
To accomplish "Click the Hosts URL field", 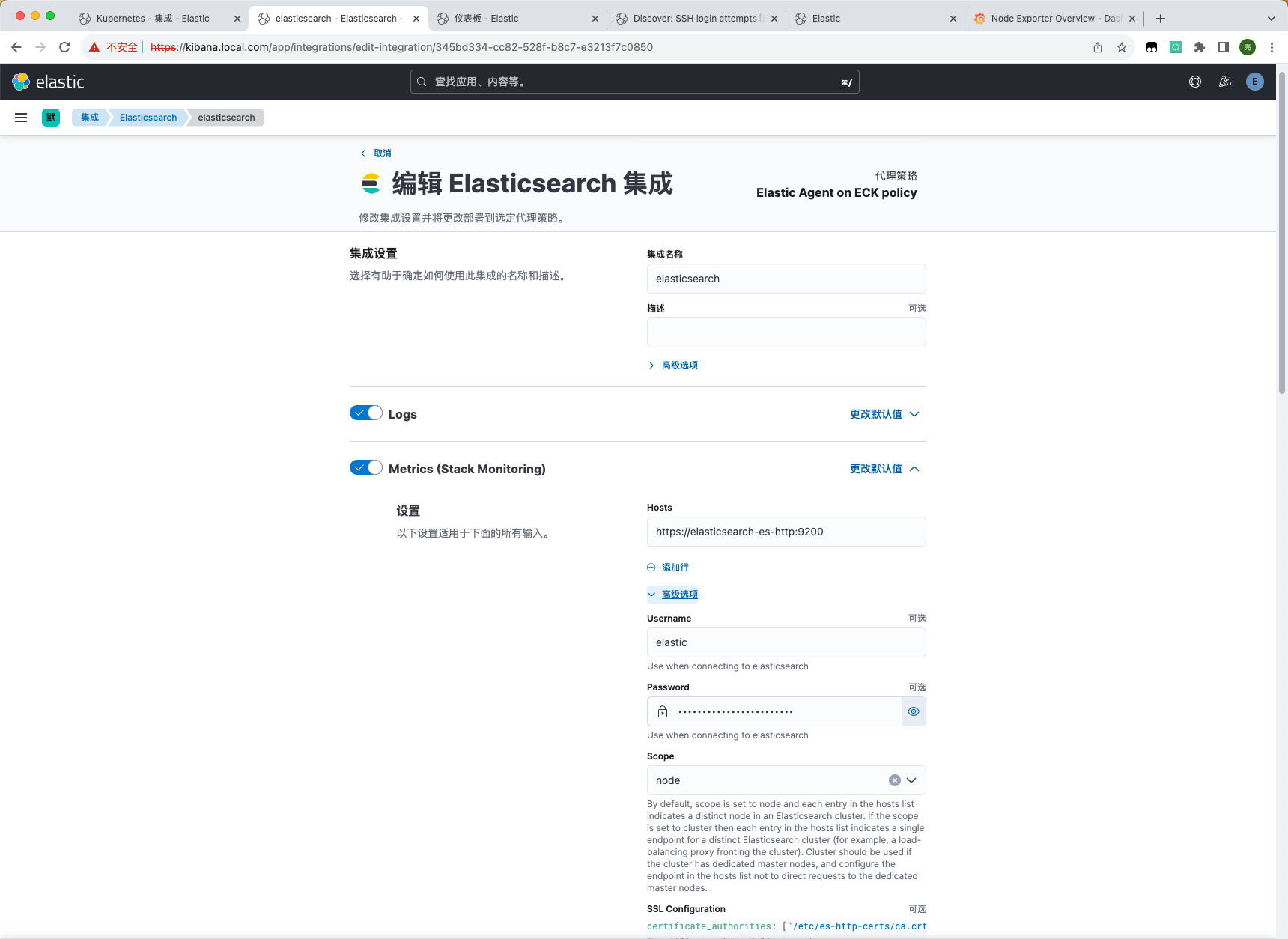I will click(x=786, y=532).
